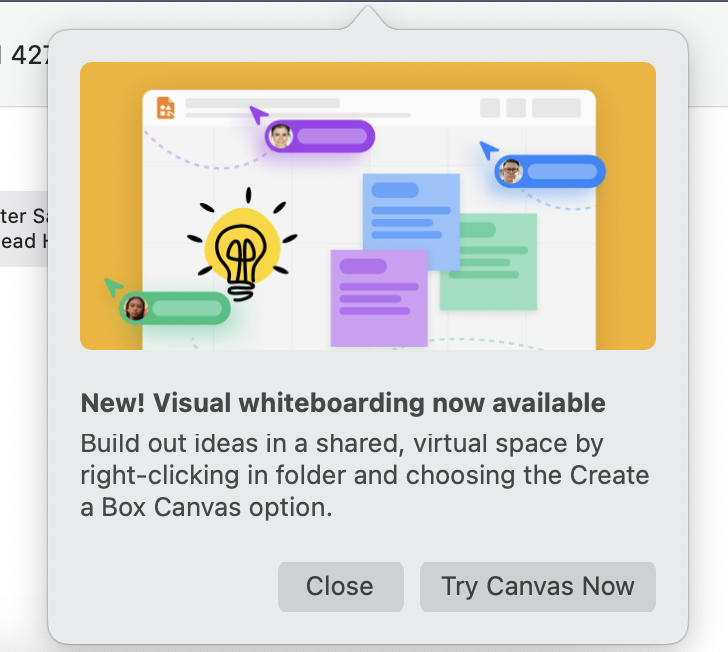Click the man's avatar in blue pill
Image resolution: width=728 pixels, height=652 pixels.
(x=511, y=171)
